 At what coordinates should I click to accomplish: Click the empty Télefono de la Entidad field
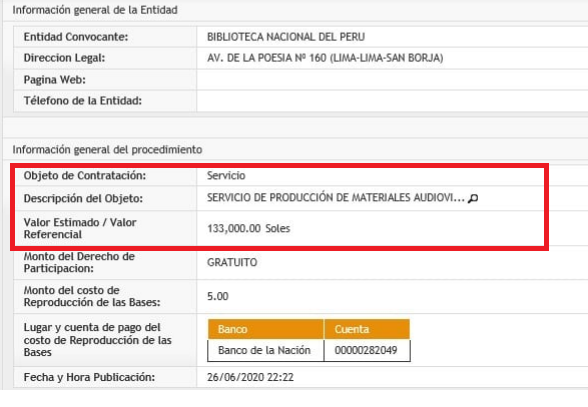coord(392,101)
